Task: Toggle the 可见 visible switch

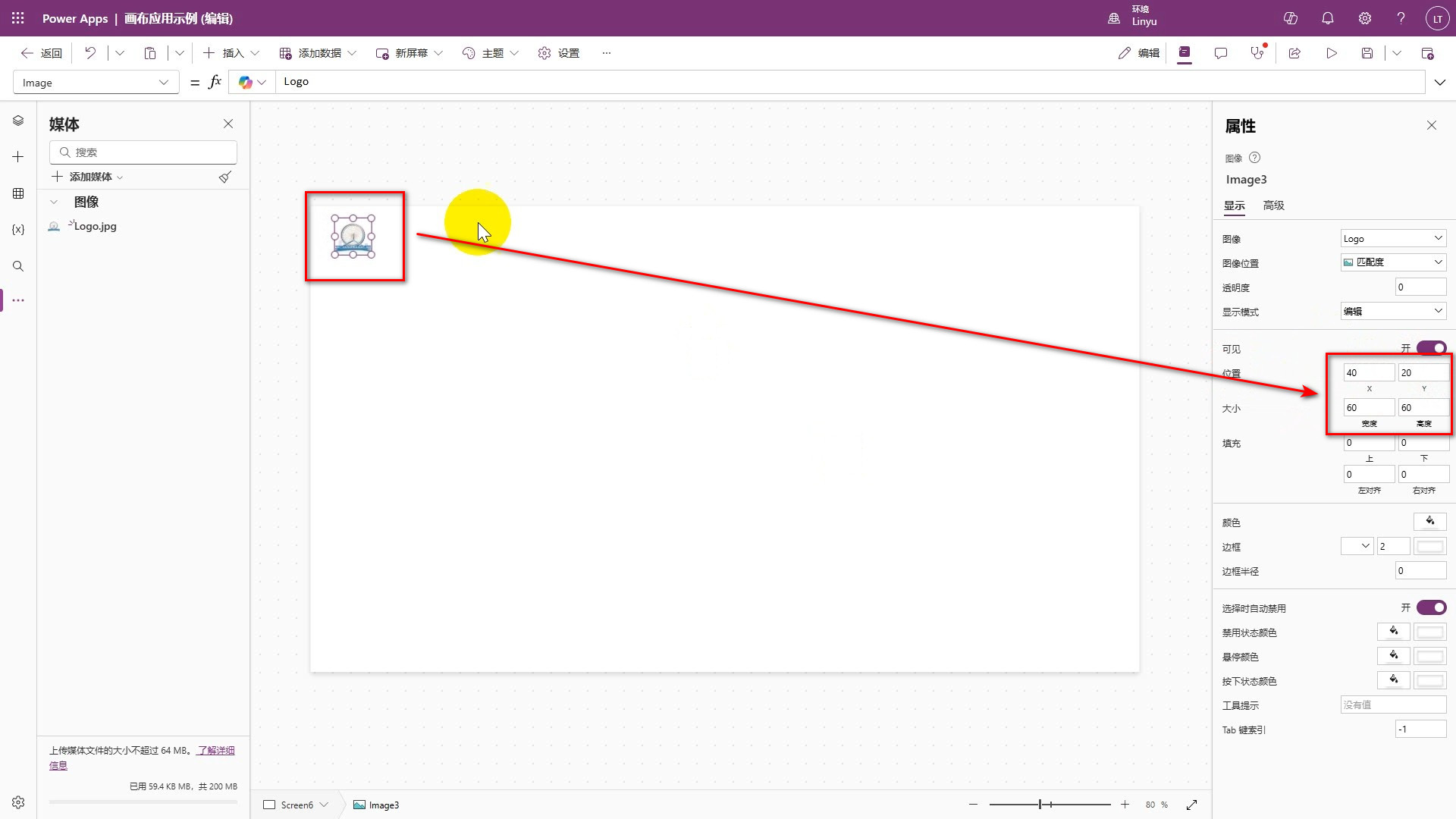Action: (1431, 348)
